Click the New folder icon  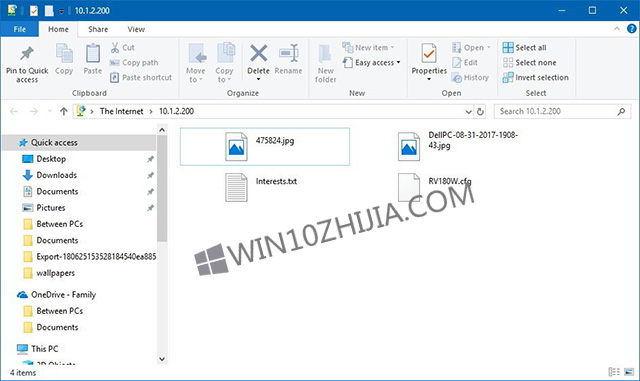point(325,54)
